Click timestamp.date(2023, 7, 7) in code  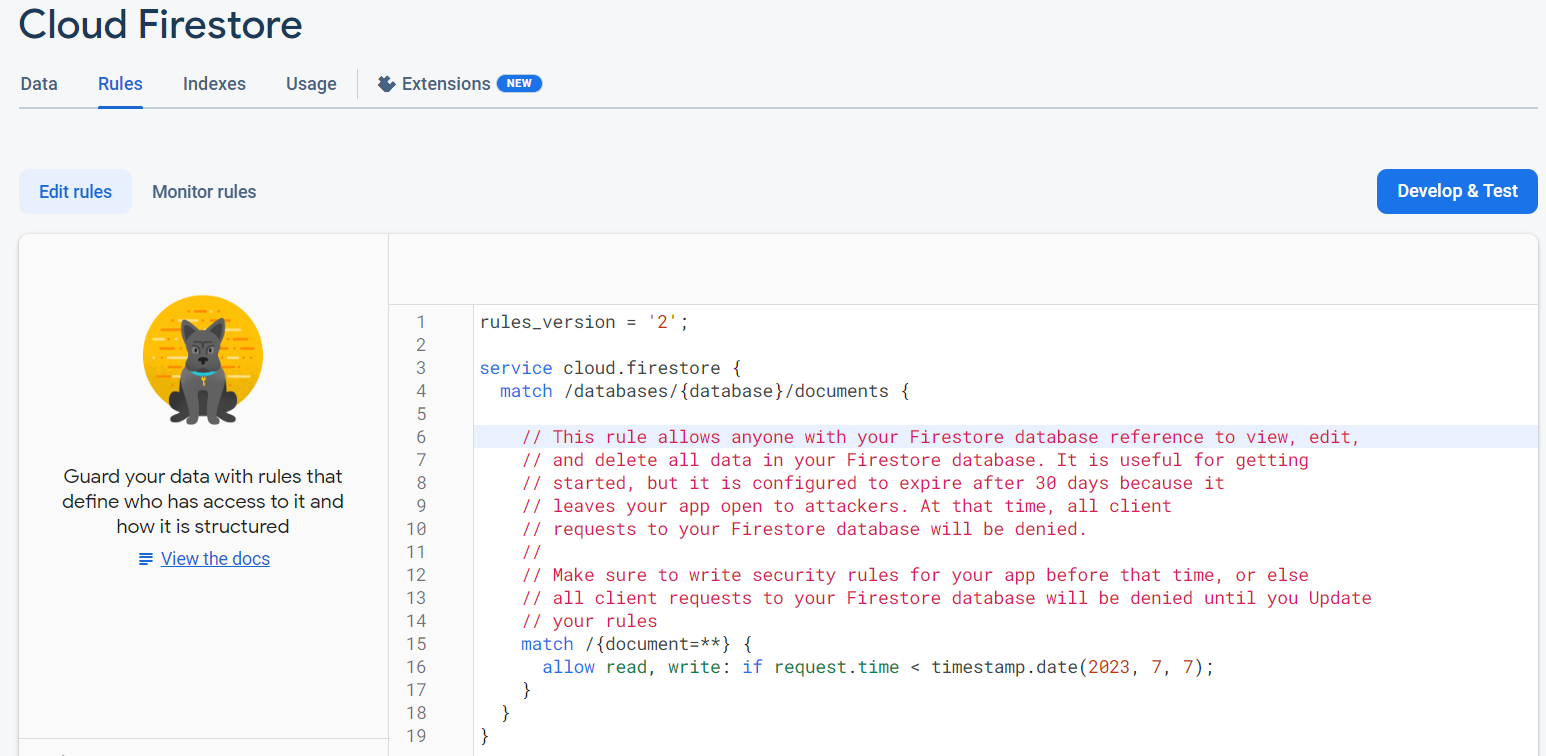[1067, 667]
